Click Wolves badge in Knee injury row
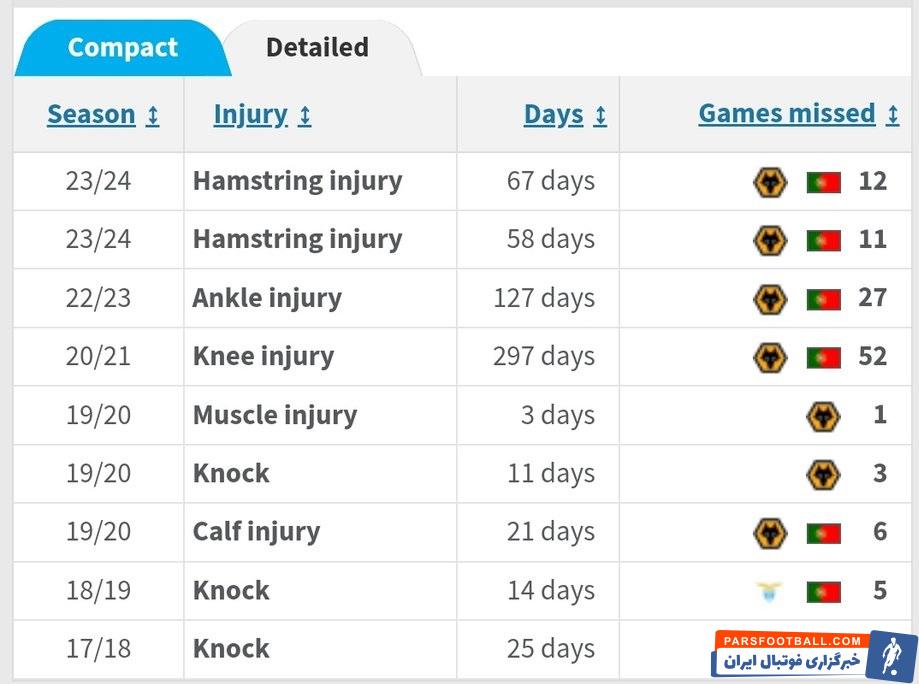 (769, 357)
